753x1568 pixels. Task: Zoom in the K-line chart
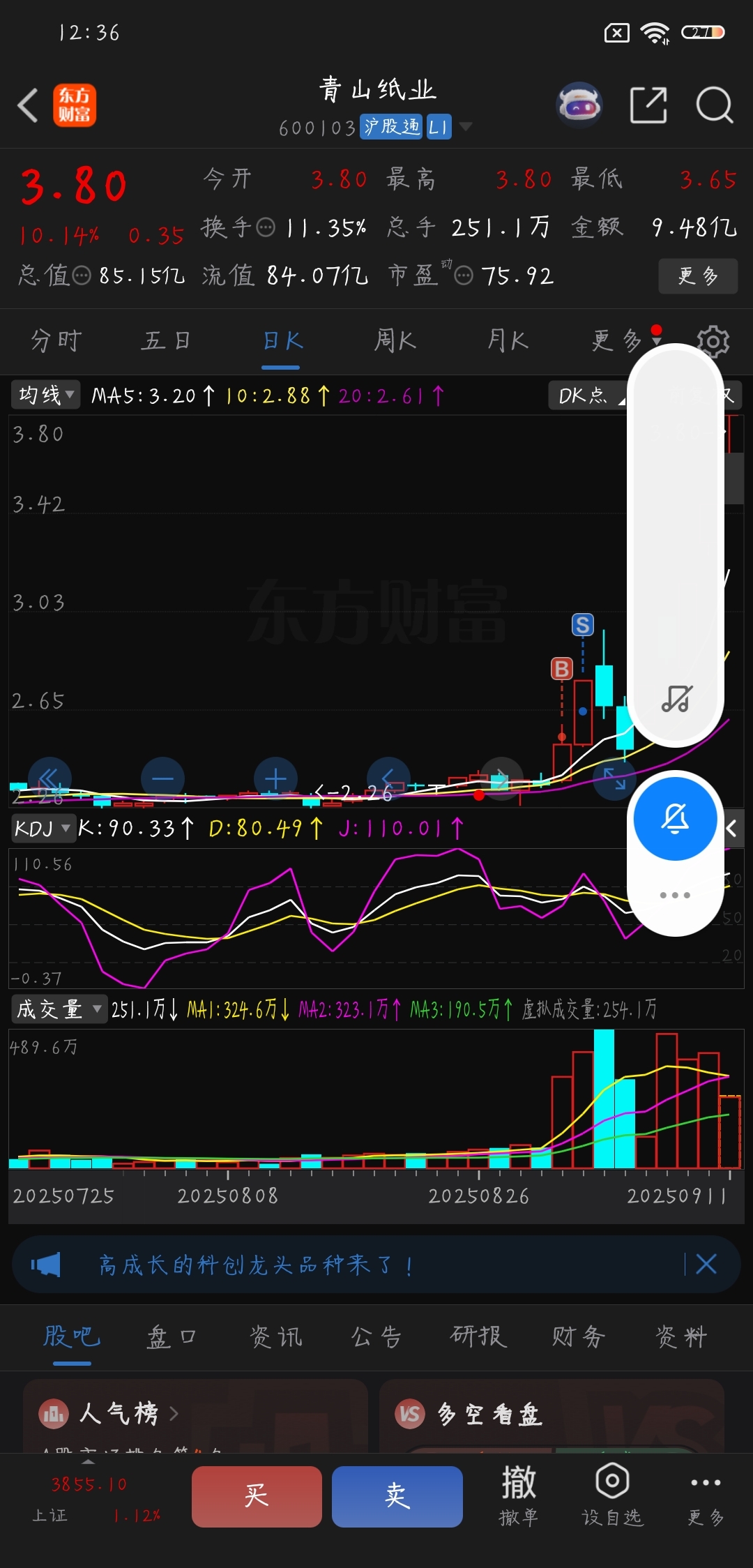coord(275,778)
